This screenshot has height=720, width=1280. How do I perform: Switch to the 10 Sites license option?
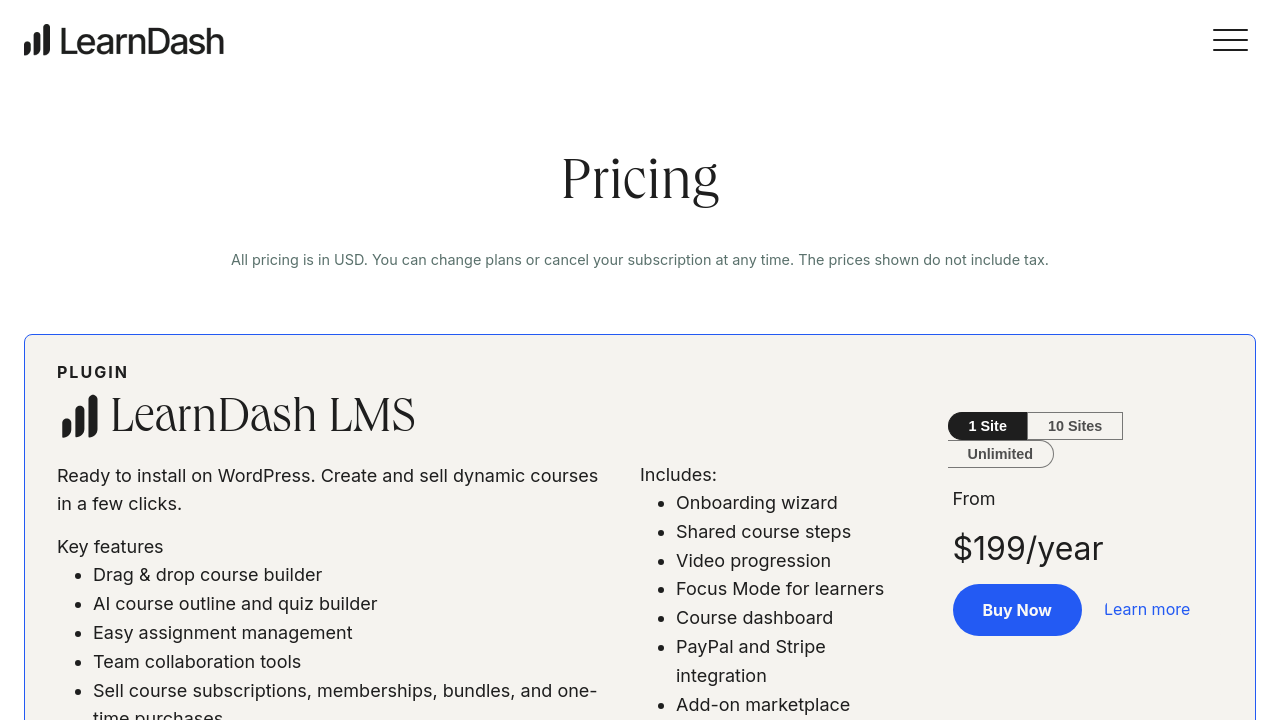point(1074,426)
